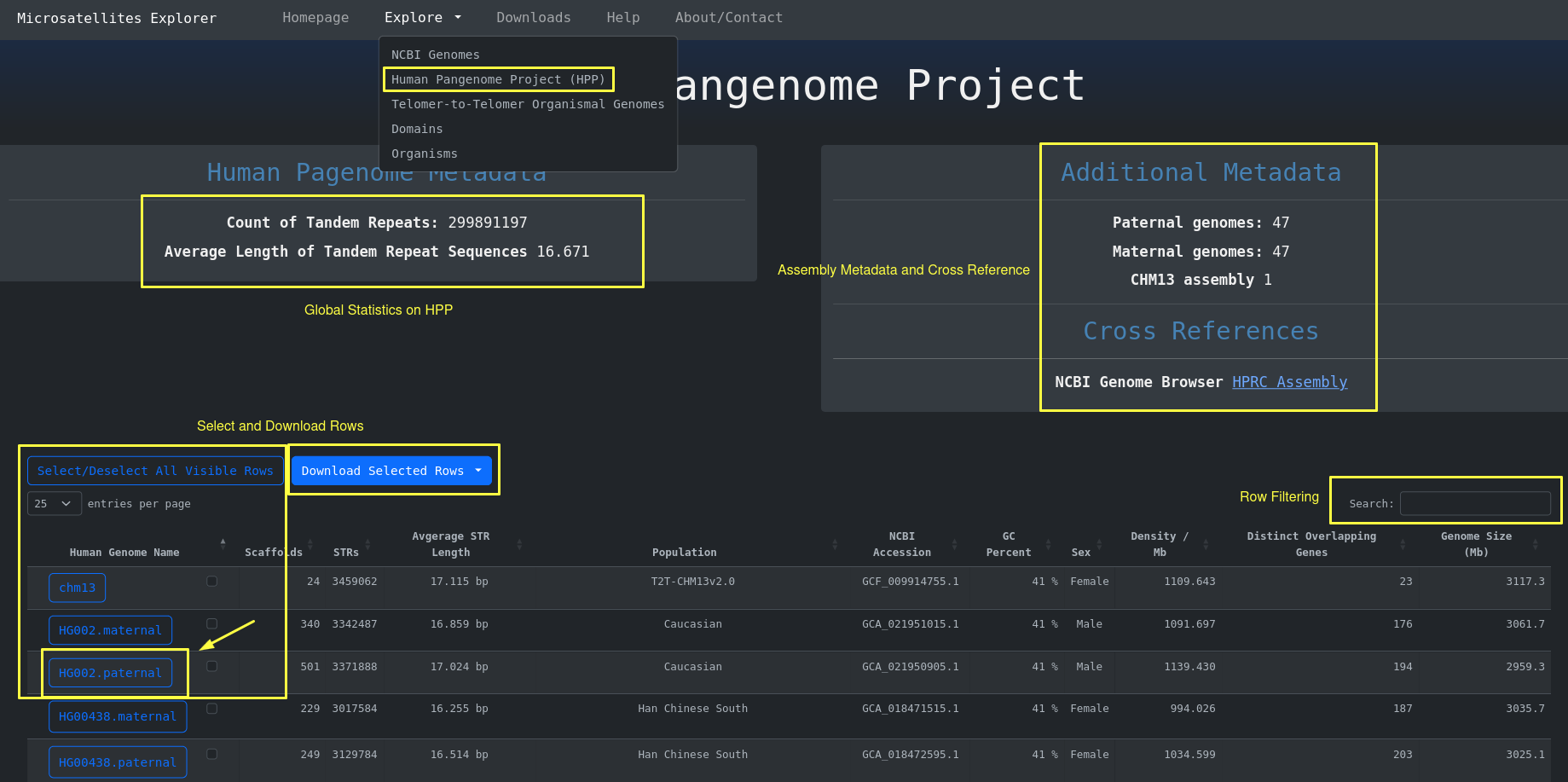
Task: Click the GC Percent sort arrows
Action: pyautogui.click(x=1048, y=544)
